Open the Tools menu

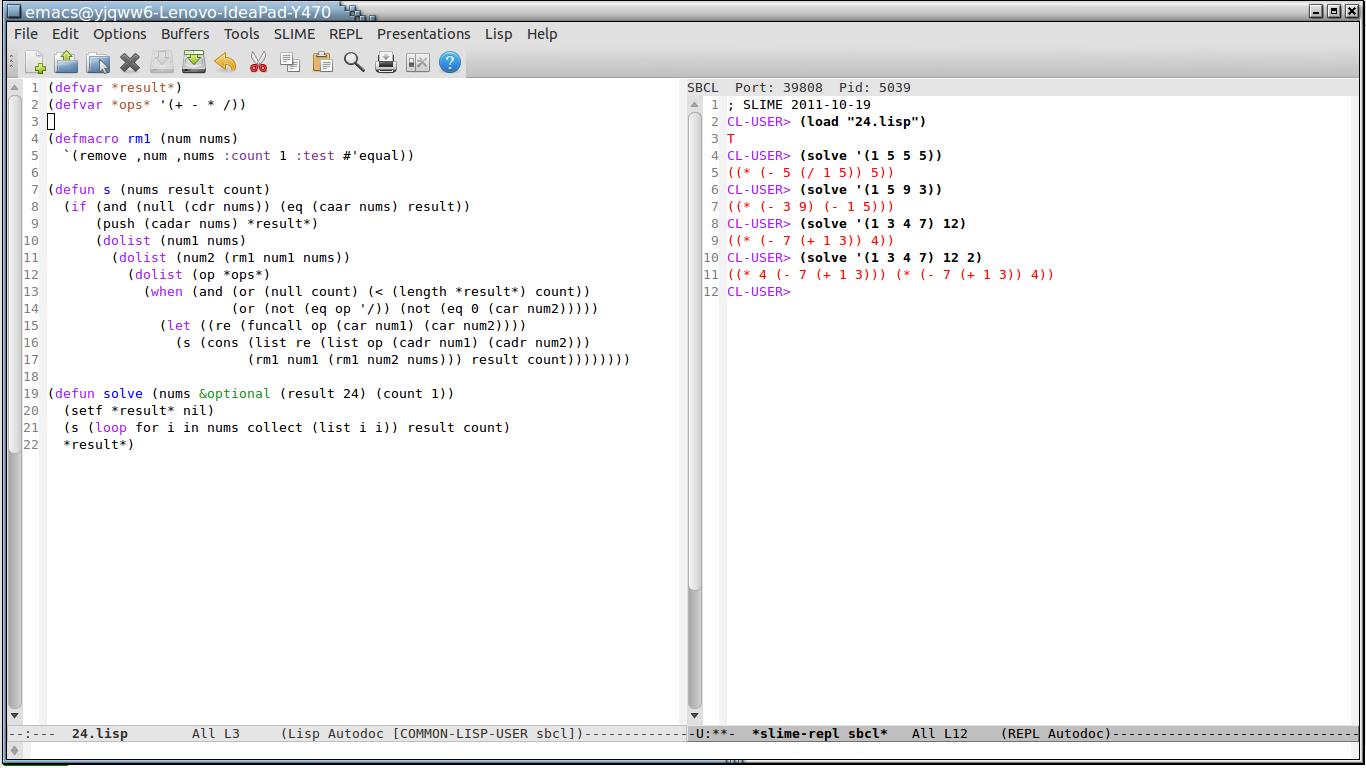point(242,34)
